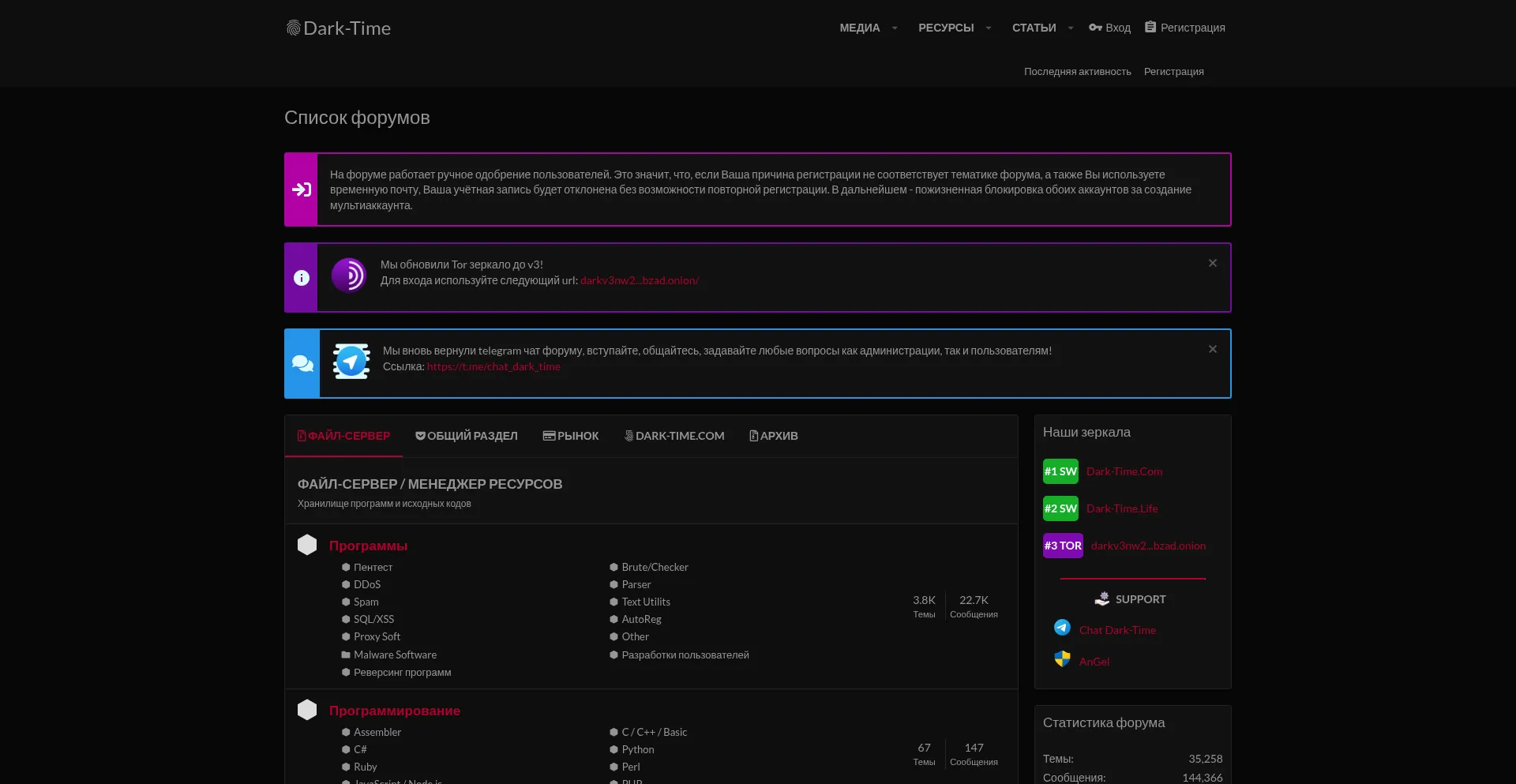Open the Программирование category title
1516x784 pixels.
pos(394,711)
